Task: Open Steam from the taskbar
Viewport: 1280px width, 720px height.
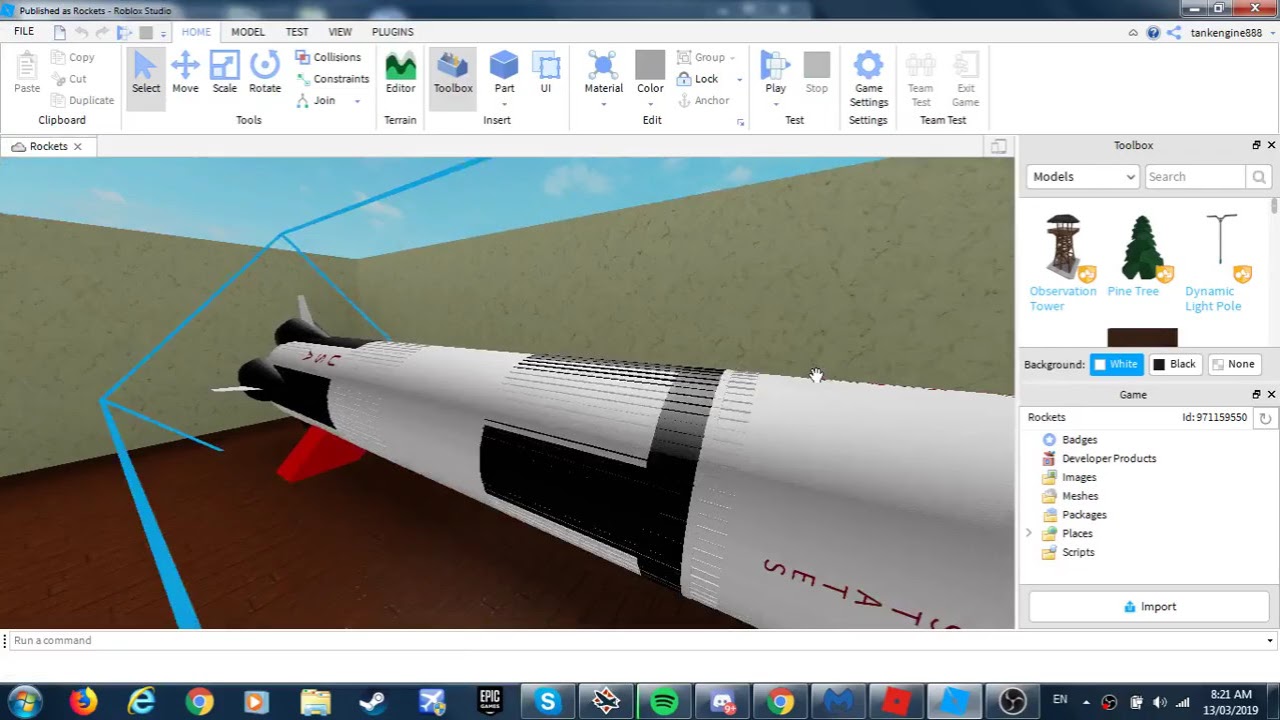Action: 373,702
